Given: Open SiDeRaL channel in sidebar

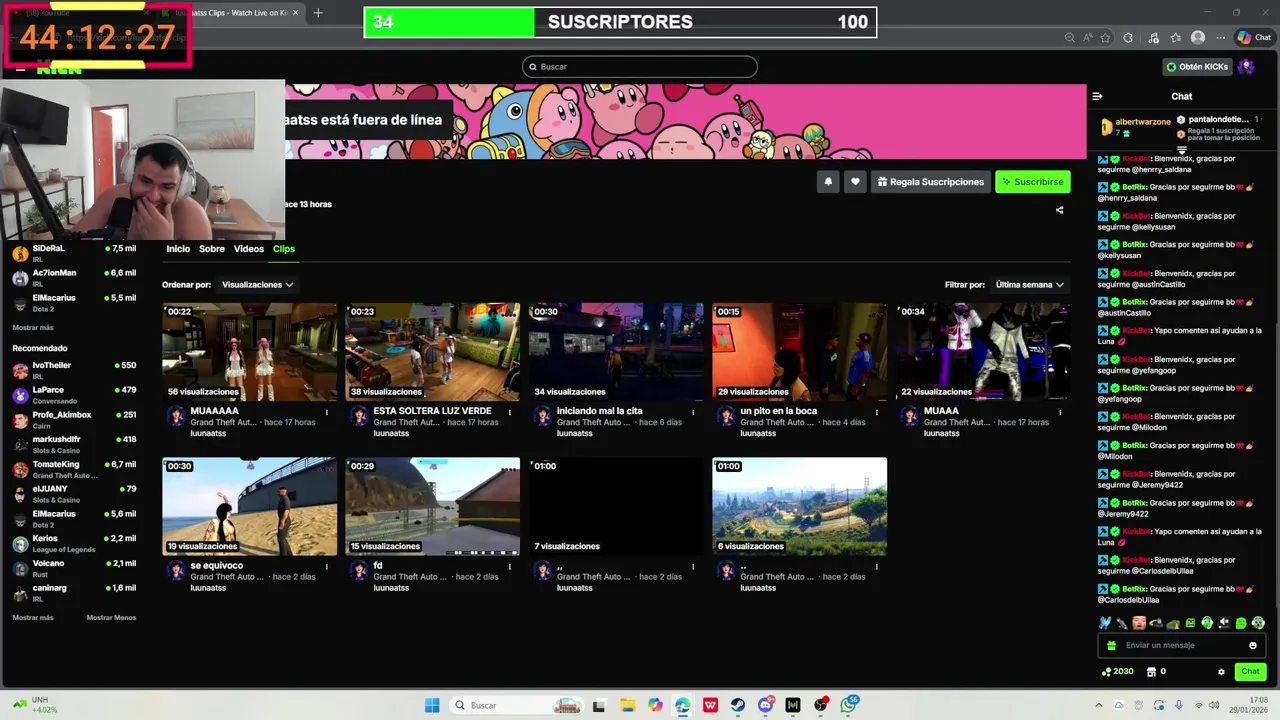Looking at the screenshot, I should pyautogui.click(x=75, y=253).
